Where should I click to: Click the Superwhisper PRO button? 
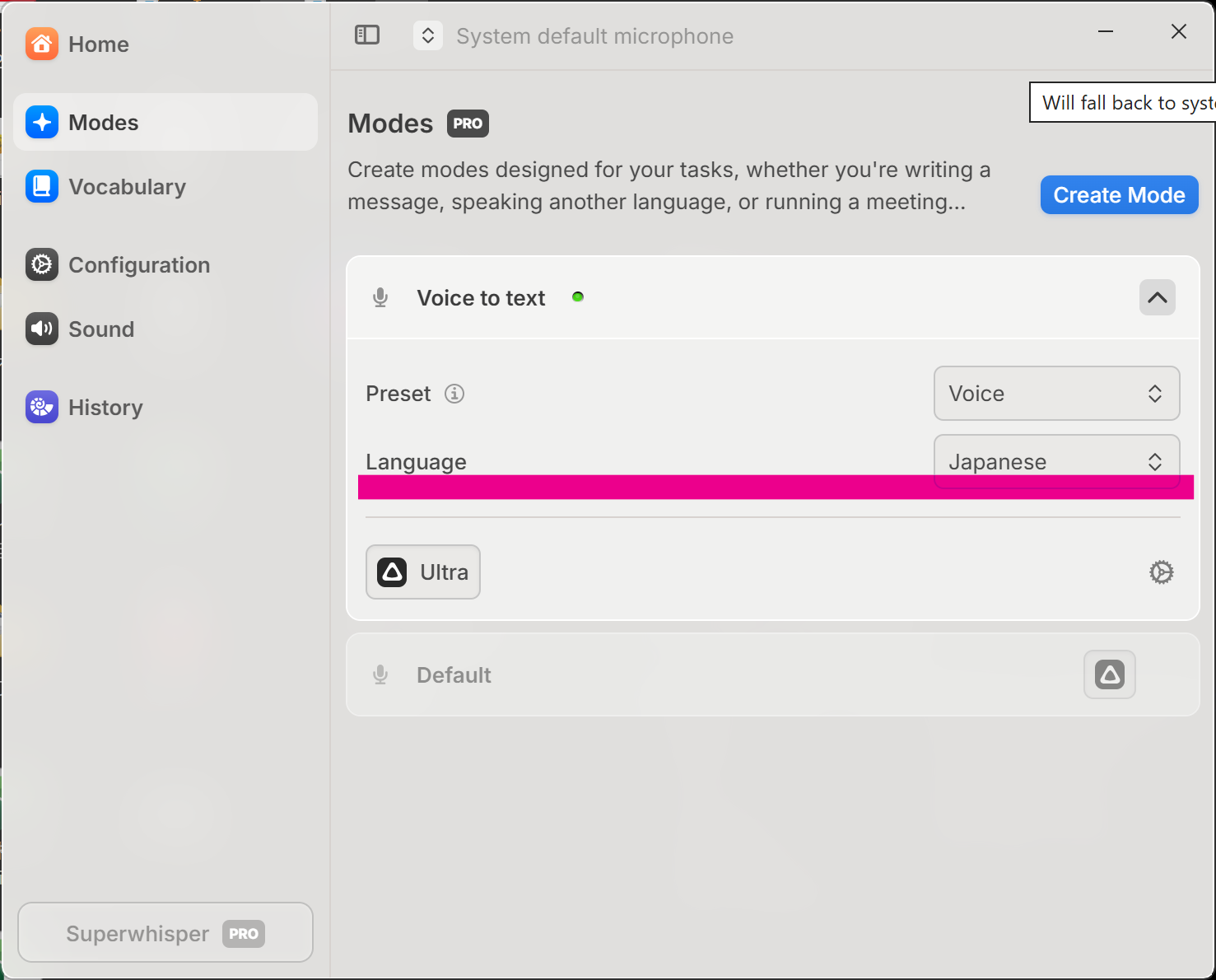pos(165,933)
